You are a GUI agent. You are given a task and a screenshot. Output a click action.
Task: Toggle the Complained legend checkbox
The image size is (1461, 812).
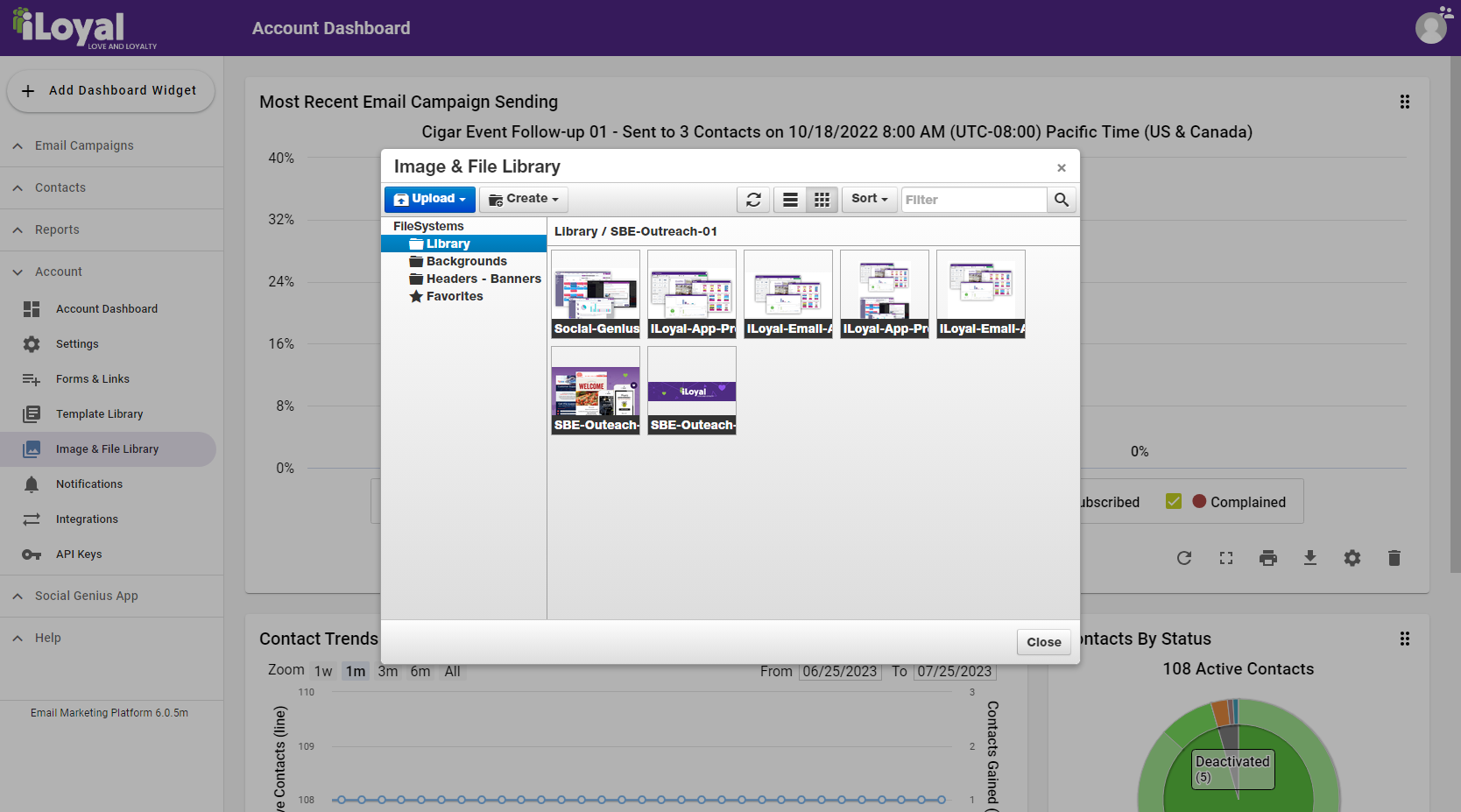1174,501
